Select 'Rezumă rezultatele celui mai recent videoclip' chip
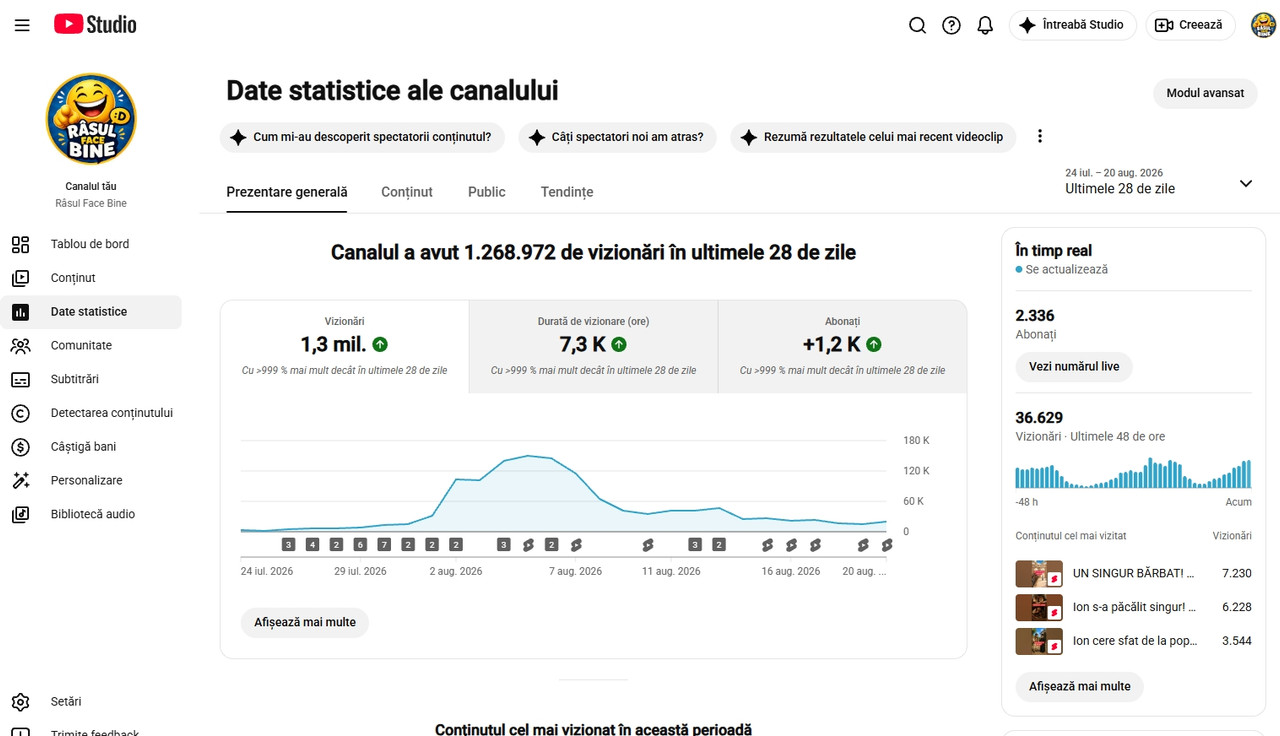Screen dimensions: 1280x736 (873, 137)
